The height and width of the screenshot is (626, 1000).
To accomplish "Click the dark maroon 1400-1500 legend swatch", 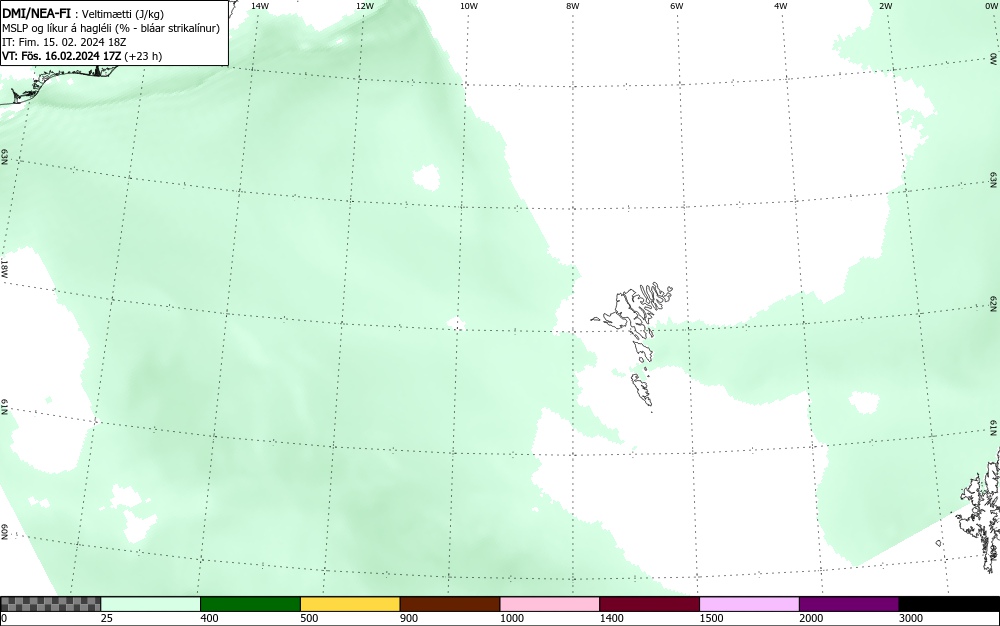I will (x=649, y=604).
